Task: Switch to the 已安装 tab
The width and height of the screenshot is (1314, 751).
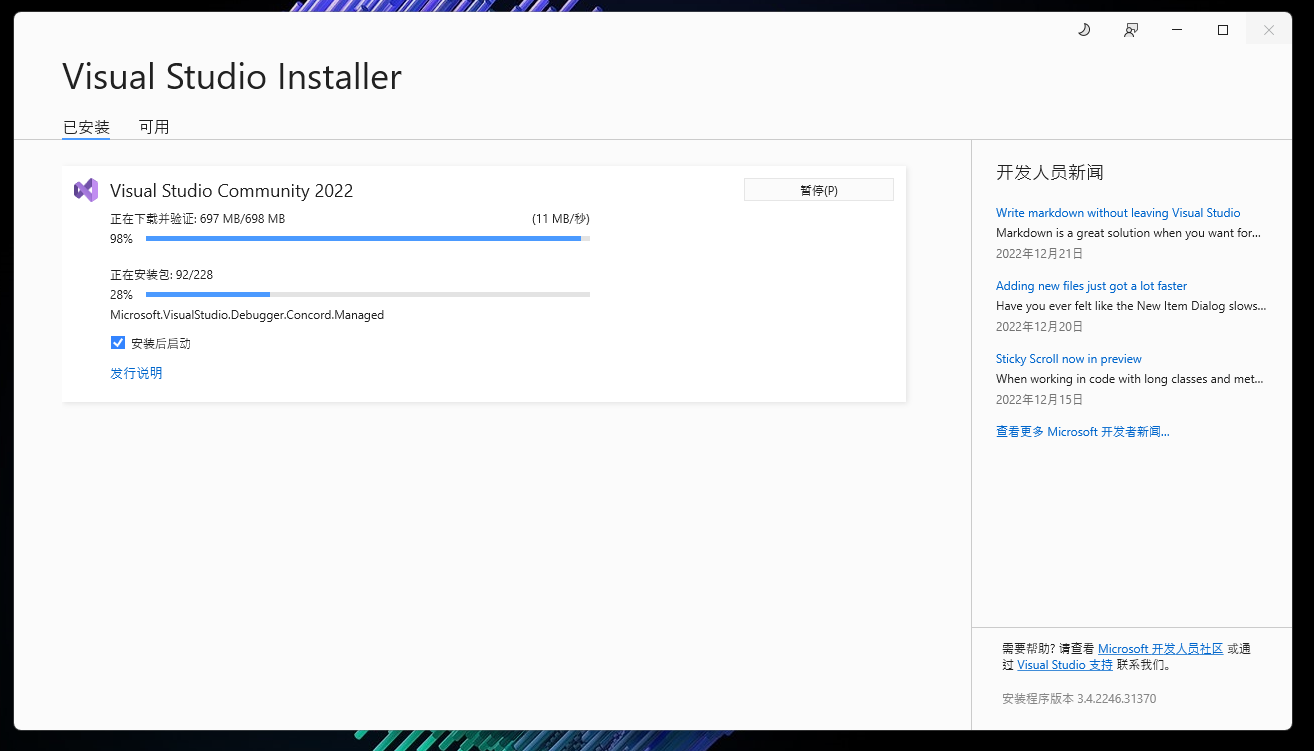Action: tap(86, 127)
